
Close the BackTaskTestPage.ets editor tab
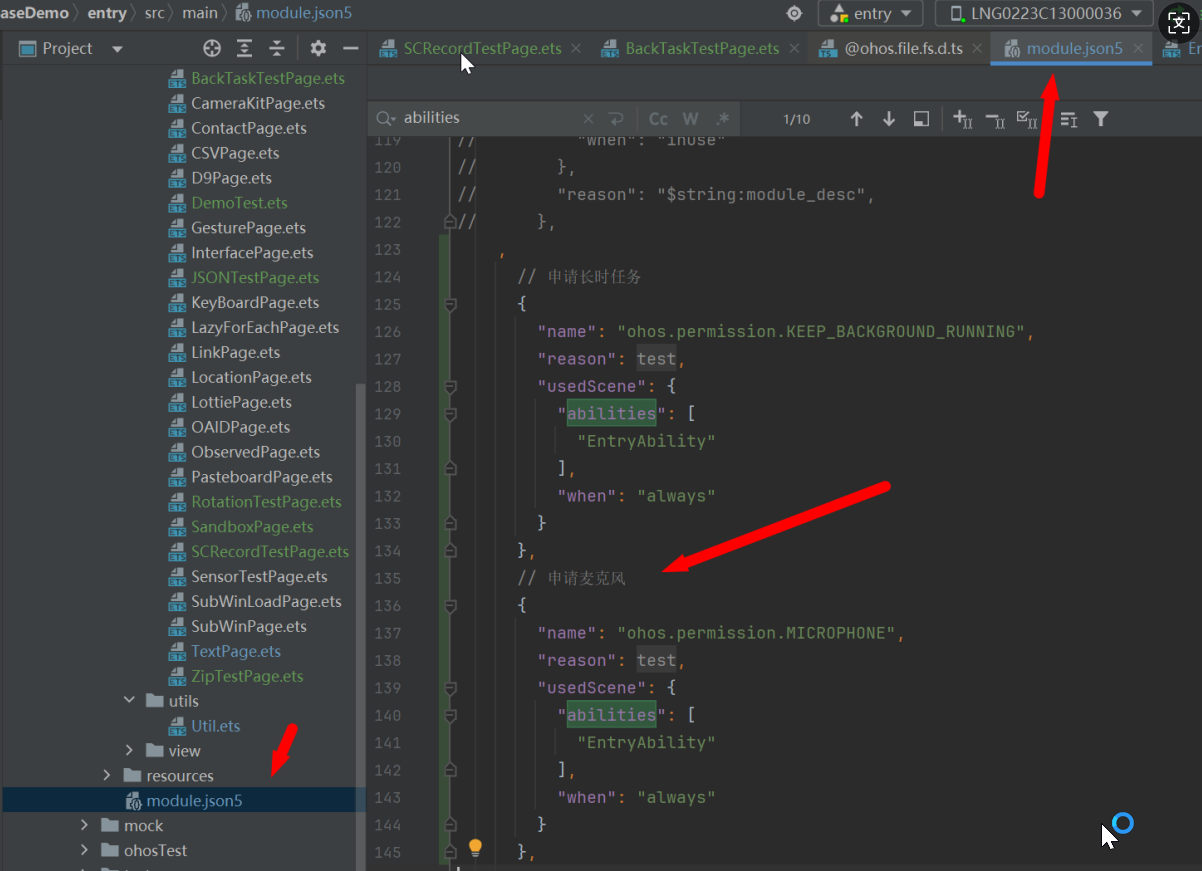point(794,48)
